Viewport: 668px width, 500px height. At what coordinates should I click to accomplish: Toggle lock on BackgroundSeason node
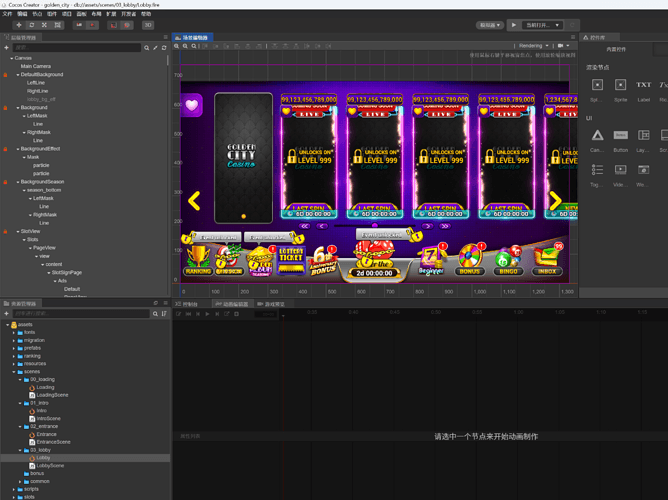[6, 182]
